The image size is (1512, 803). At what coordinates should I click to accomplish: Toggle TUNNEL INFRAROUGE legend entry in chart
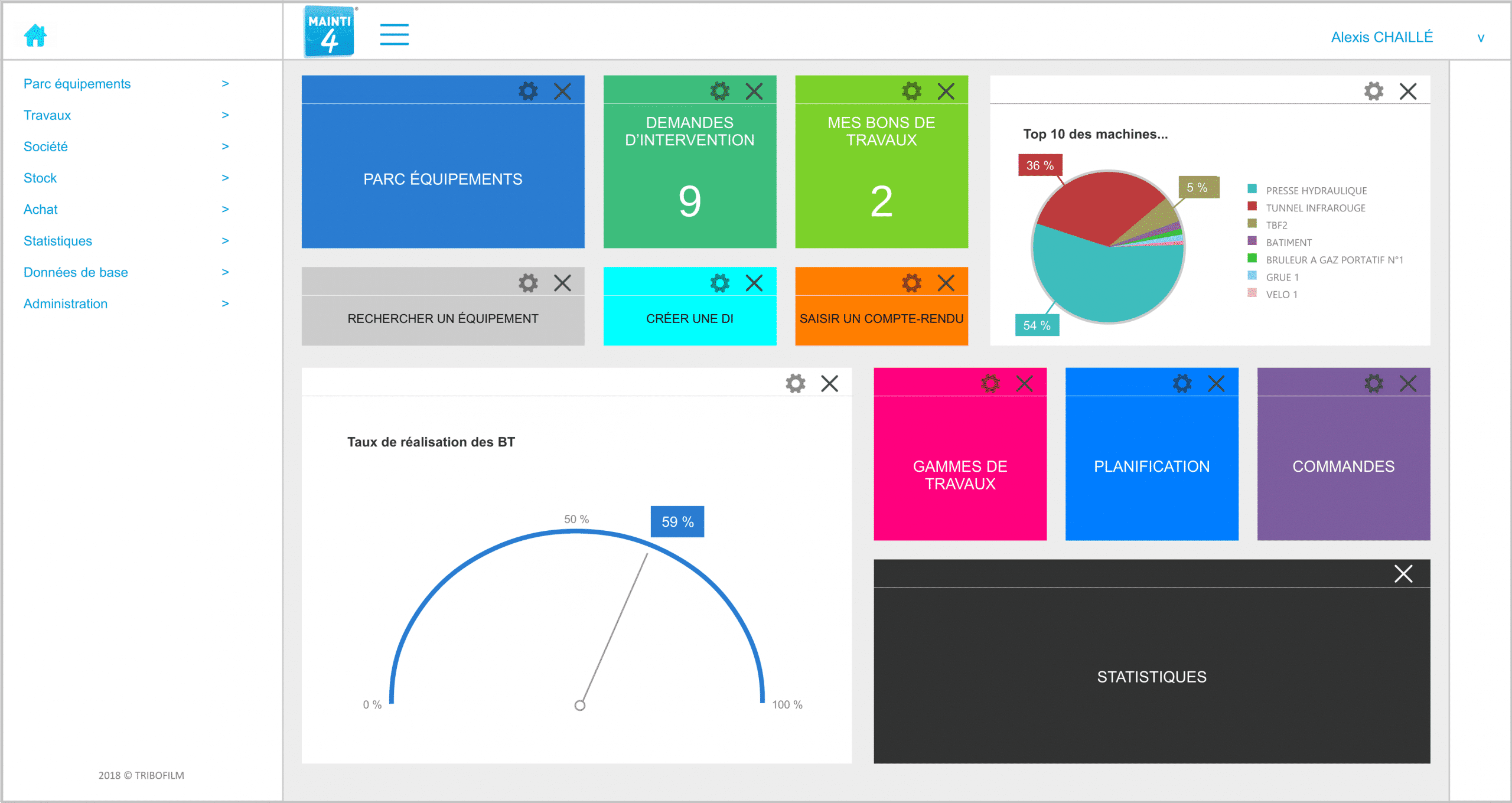click(x=1306, y=207)
